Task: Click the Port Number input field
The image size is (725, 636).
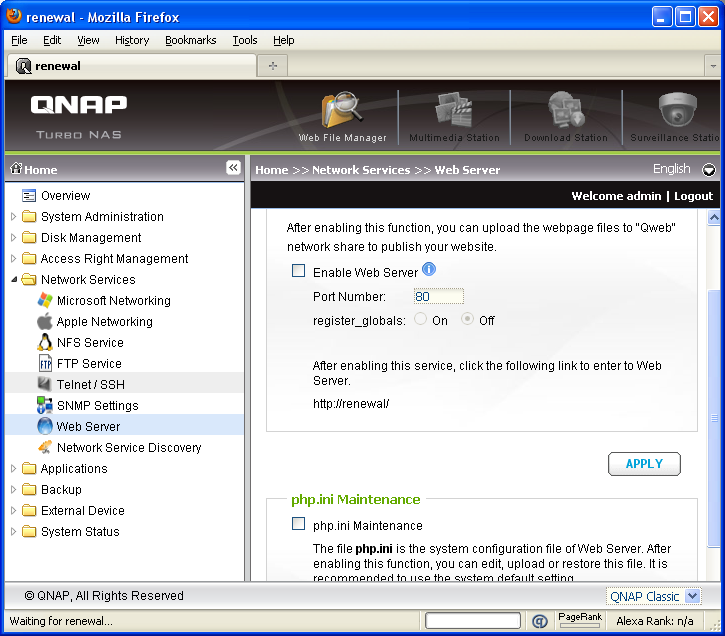Action: (x=438, y=297)
